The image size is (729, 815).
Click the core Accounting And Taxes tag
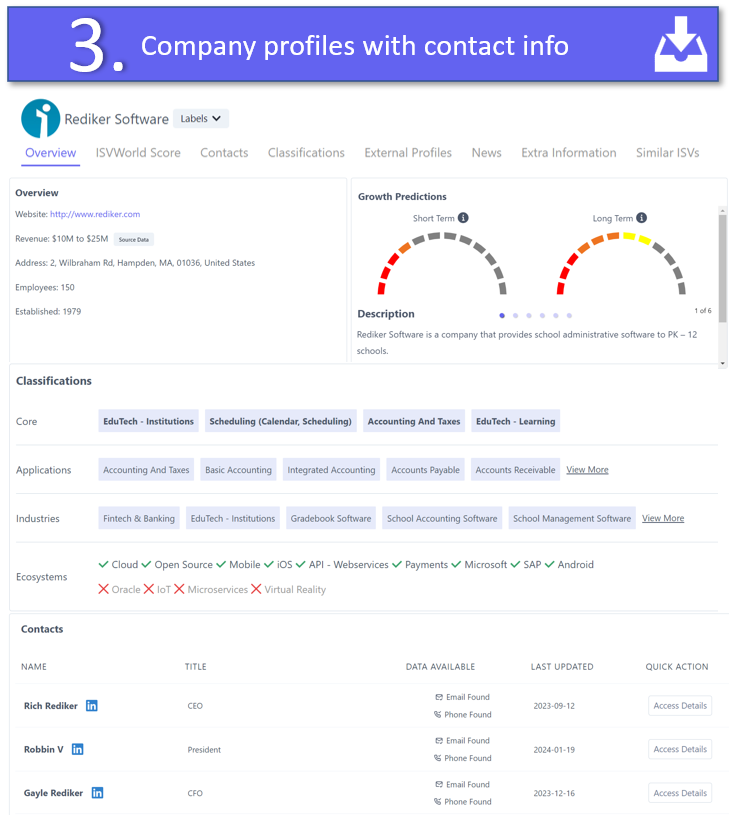[x=414, y=421]
